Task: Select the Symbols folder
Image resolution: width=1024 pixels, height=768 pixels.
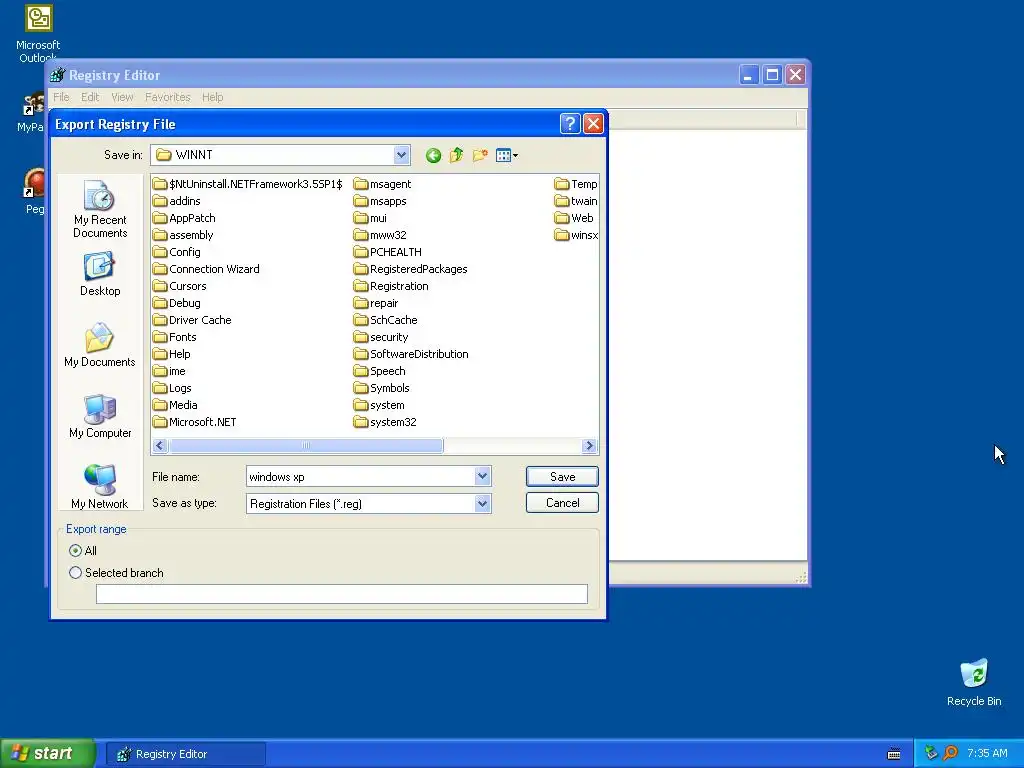Action: [x=381, y=388]
